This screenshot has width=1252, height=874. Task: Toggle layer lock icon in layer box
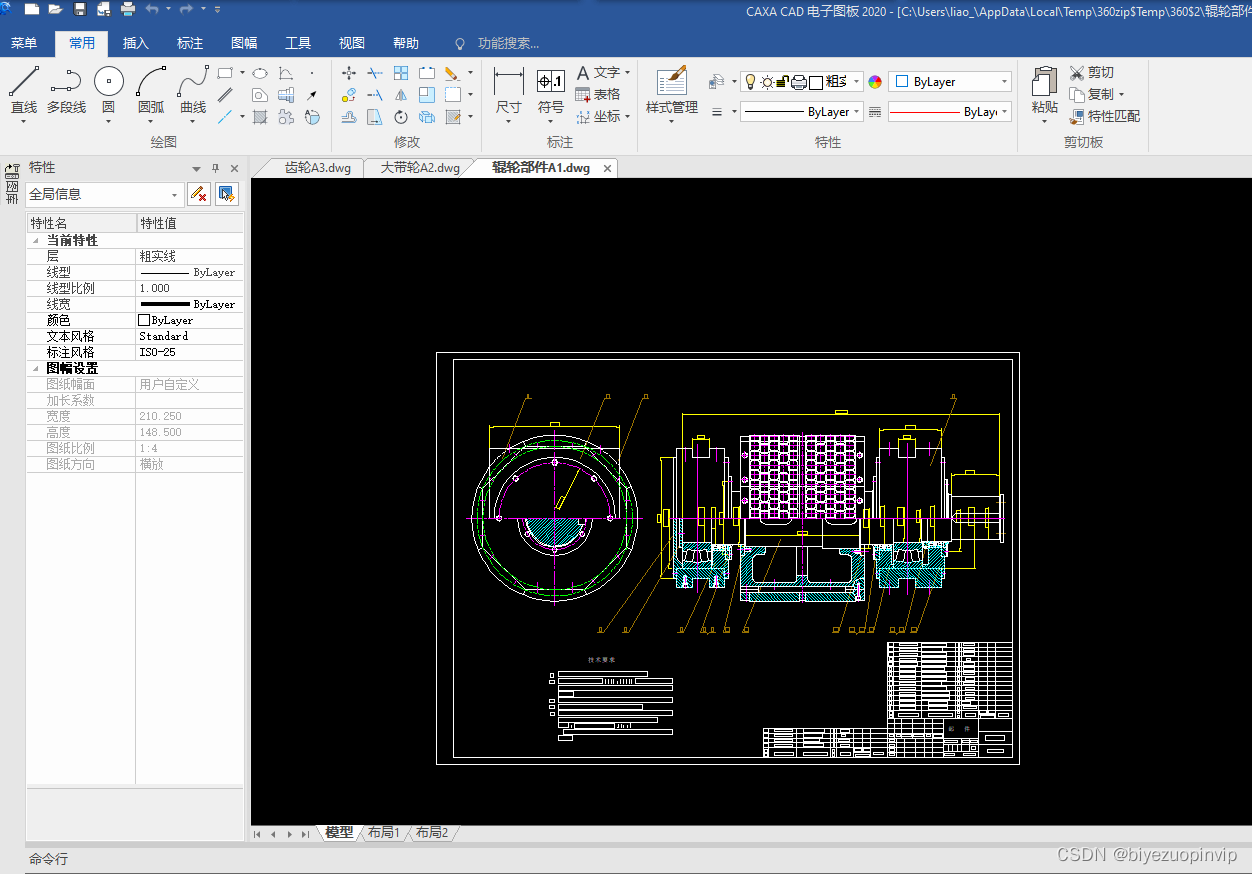tap(783, 82)
